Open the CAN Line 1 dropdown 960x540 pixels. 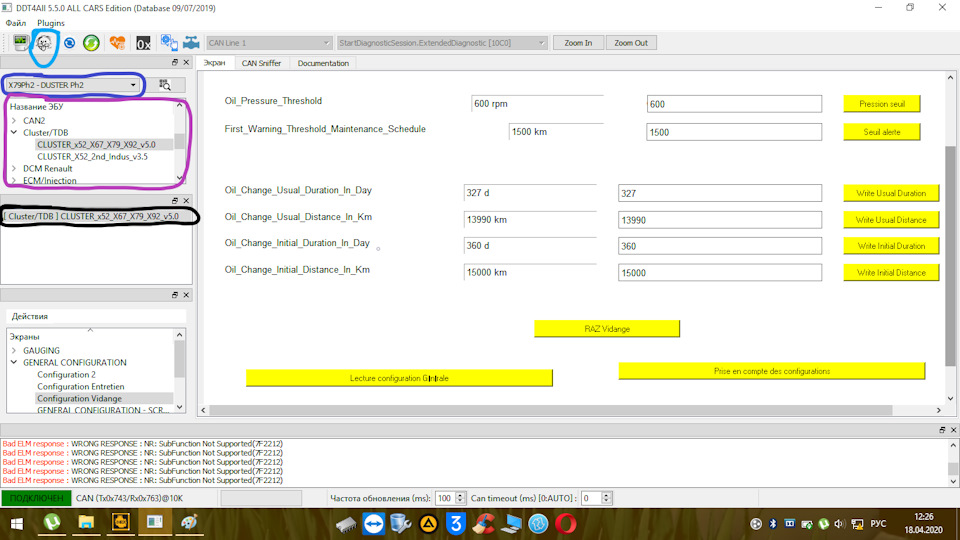[268, 43]
